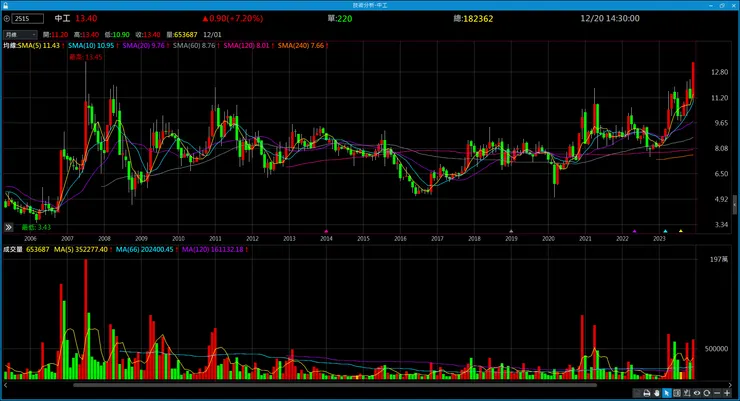
Task: Click the horizontal scrollbar thumb
Action: pos(335,385)
